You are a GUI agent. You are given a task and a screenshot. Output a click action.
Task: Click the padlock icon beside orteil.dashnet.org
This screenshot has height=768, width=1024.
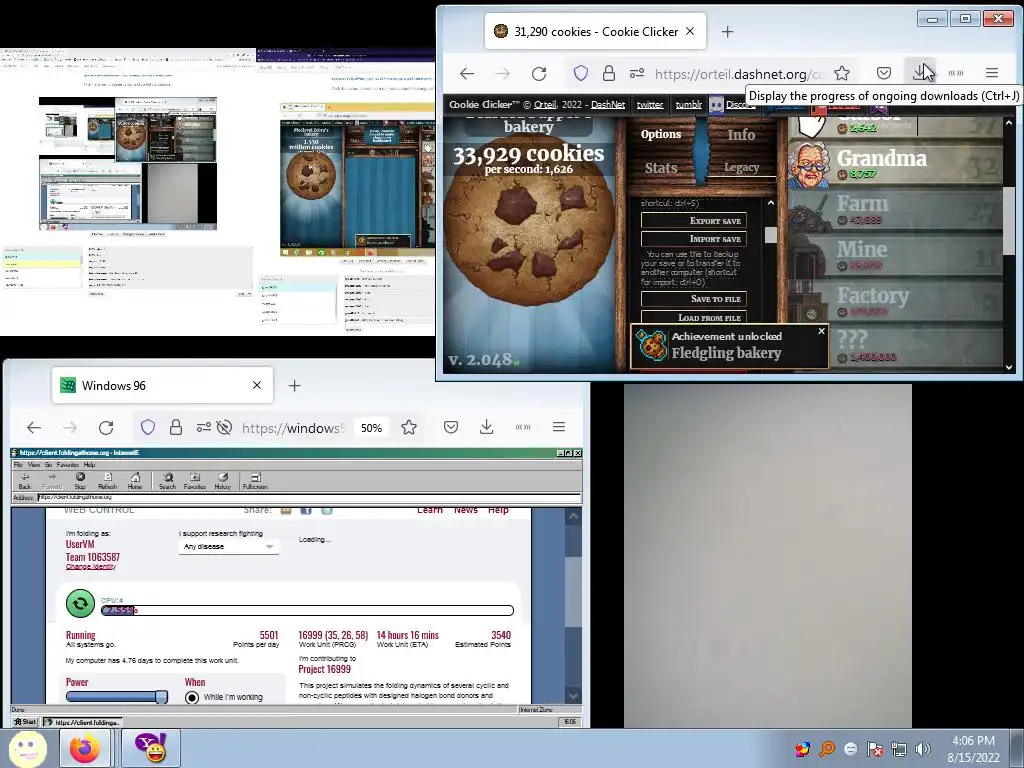[609, 73]
